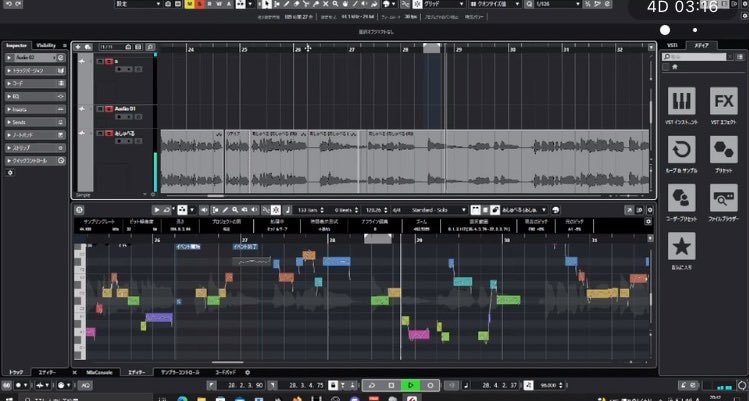Toggle snap in the sample editor toolbar
The image size is (749, 401).
click(x=276, y=210)
